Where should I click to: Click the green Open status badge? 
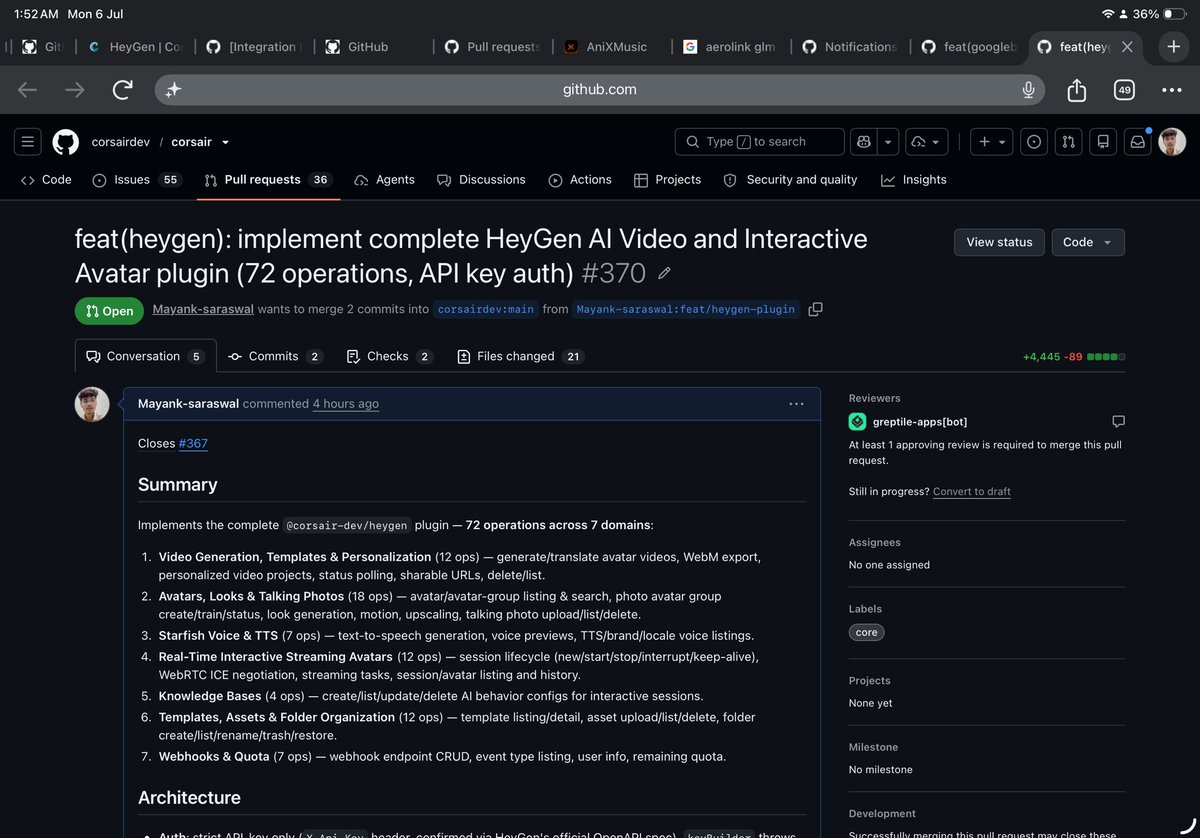[109, 311]
